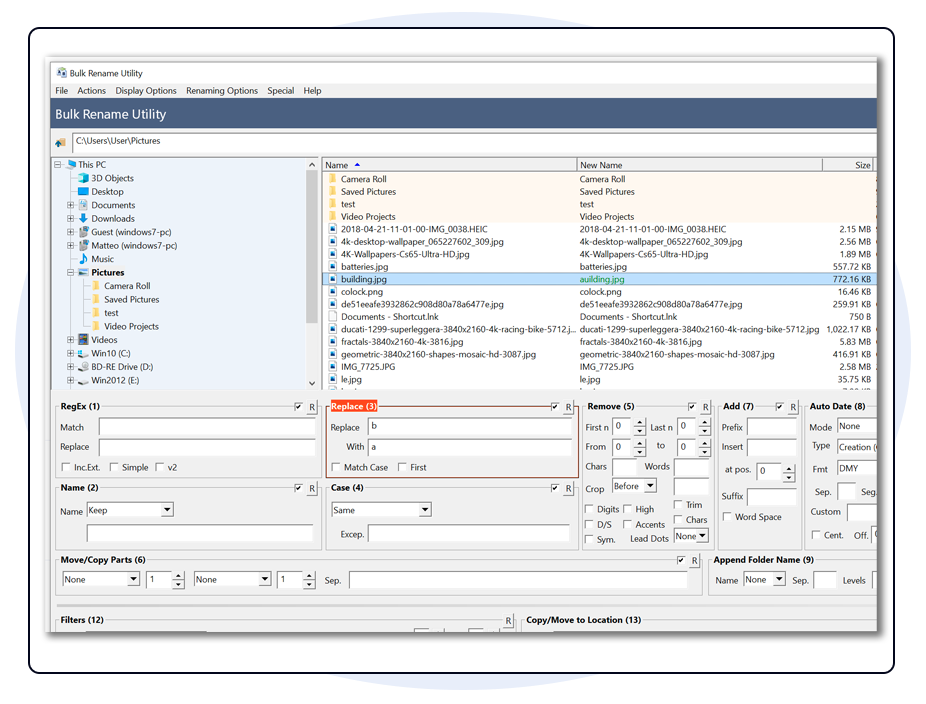
Task: Click the Name column header
Action: tap(449, 165)
